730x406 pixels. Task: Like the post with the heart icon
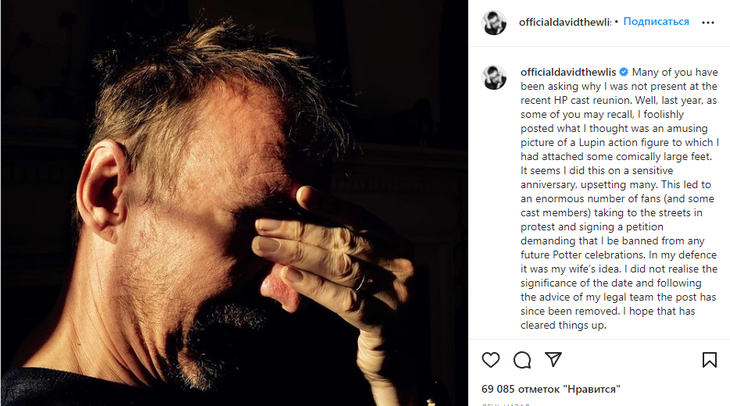point(491,360)
